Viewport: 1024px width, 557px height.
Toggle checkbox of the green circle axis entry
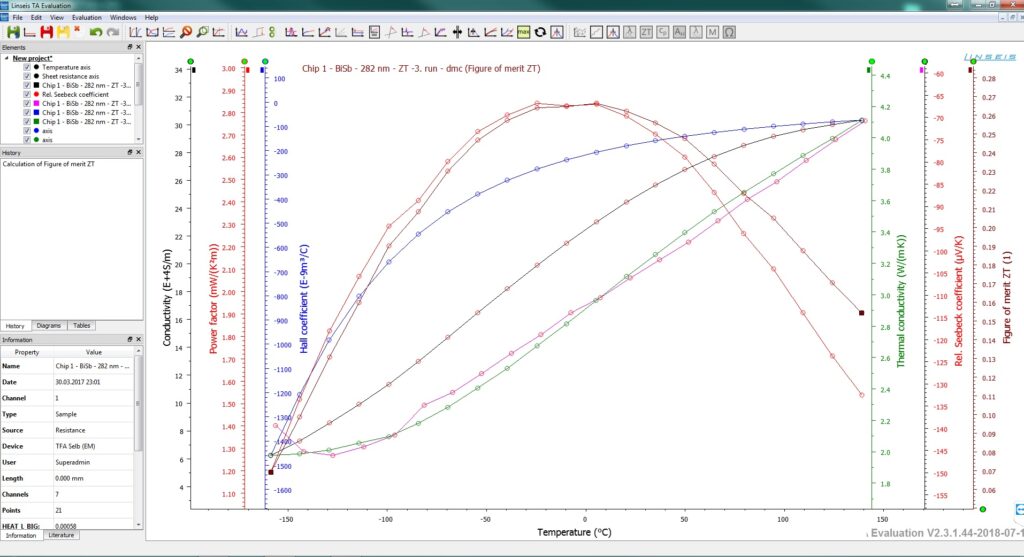point(27,140)
